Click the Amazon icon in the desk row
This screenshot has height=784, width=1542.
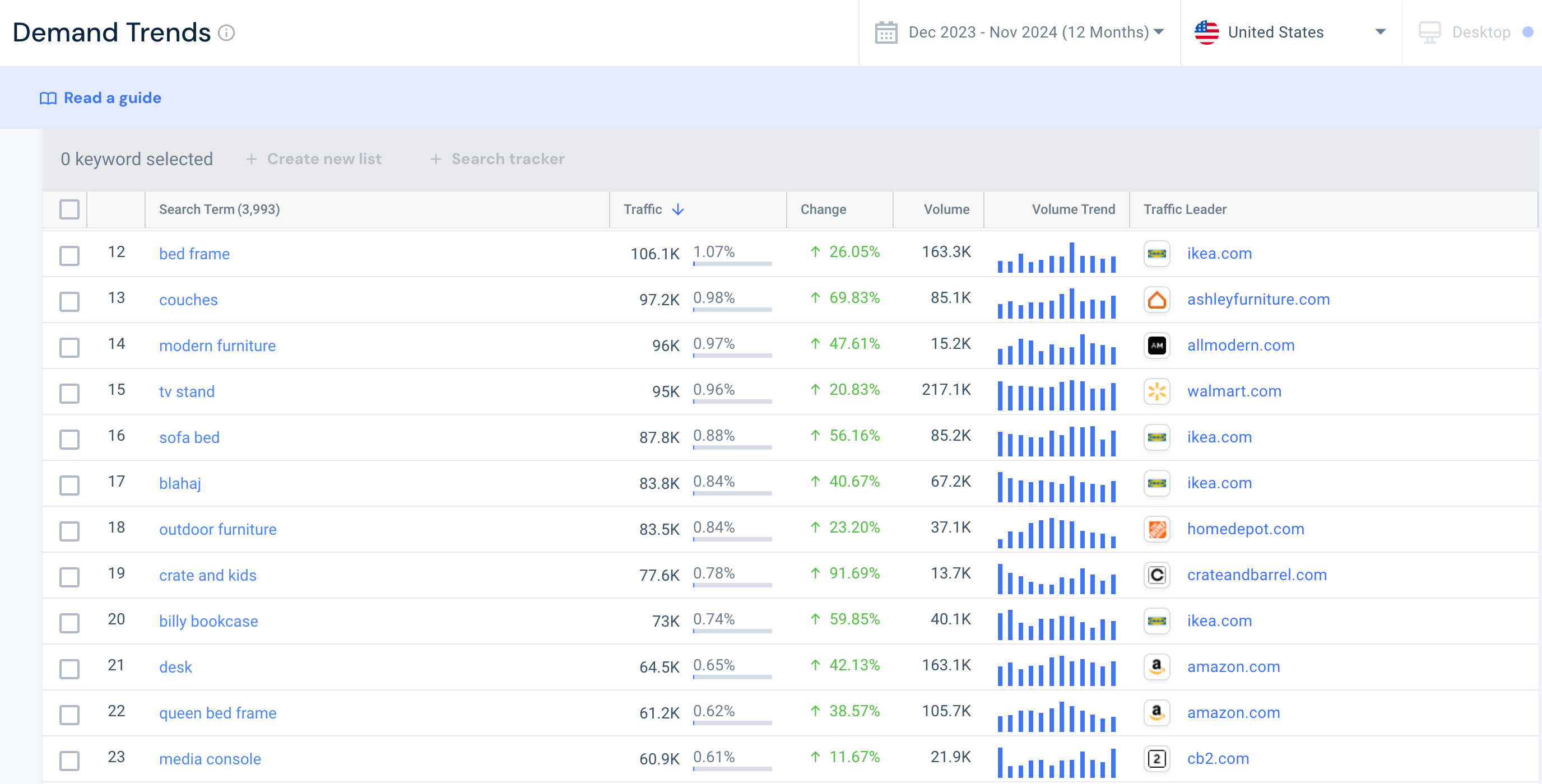tap(1157, 668)
